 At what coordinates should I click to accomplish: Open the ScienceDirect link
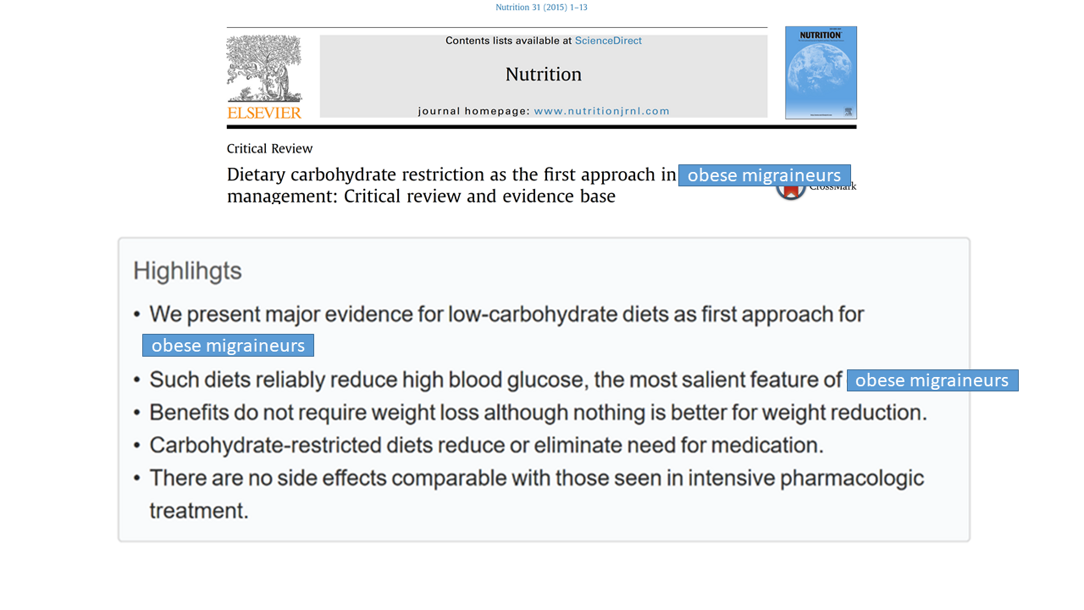(608, 41)
